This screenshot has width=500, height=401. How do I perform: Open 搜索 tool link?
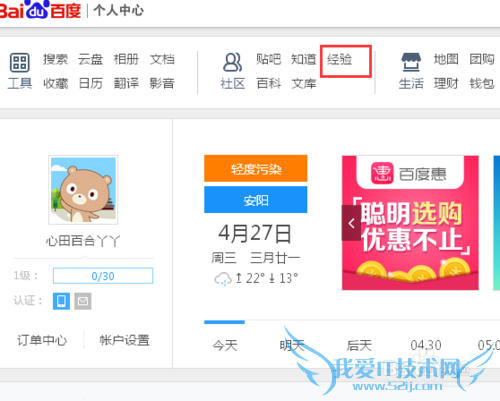[55, 59]
